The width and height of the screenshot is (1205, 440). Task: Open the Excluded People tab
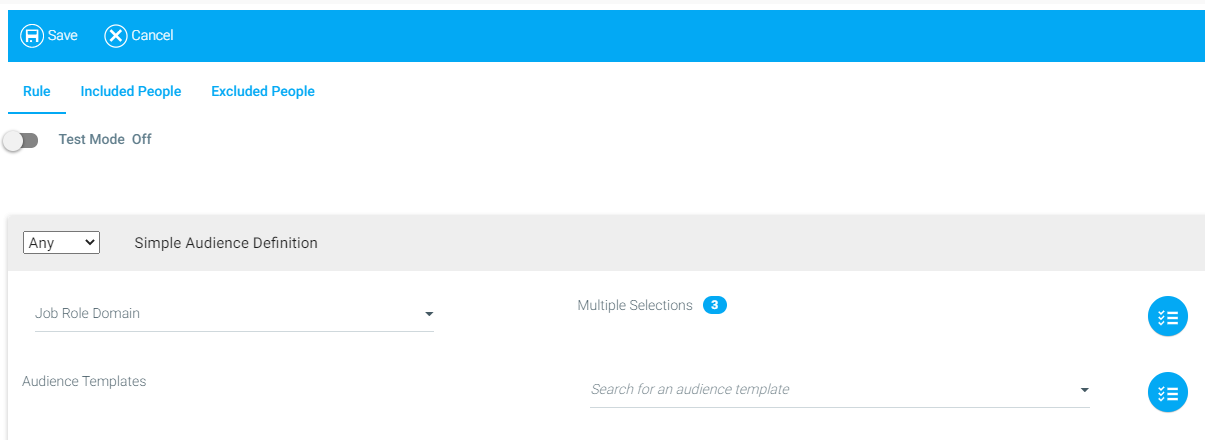263,91
